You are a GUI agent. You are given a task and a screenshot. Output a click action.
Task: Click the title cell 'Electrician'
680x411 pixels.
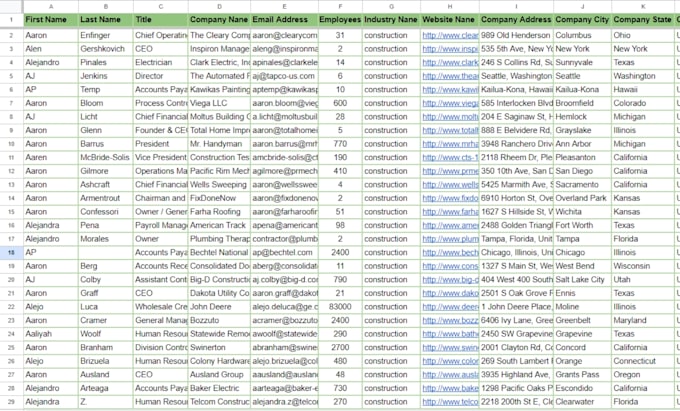(160, 62)
